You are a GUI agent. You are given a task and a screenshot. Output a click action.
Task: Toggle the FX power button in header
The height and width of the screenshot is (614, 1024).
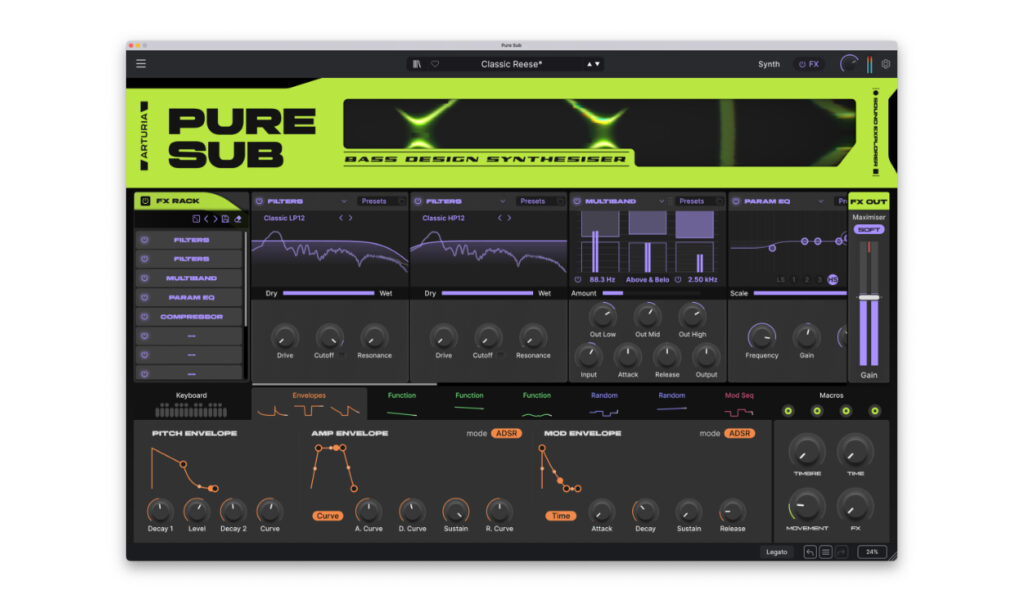(x=808, y=64)
